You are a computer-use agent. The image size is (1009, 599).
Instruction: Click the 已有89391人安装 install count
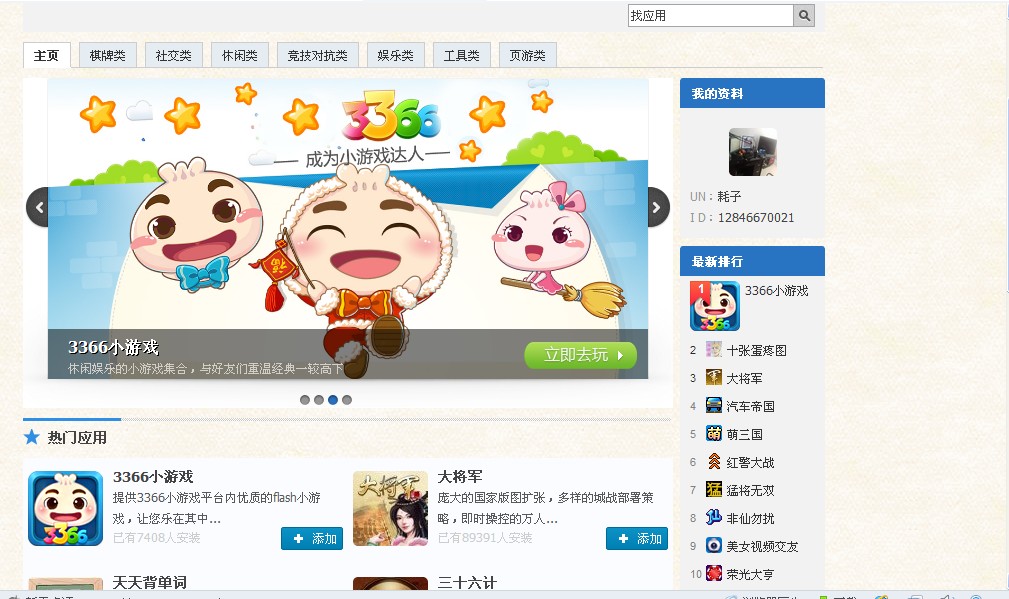tap(485, 538)
